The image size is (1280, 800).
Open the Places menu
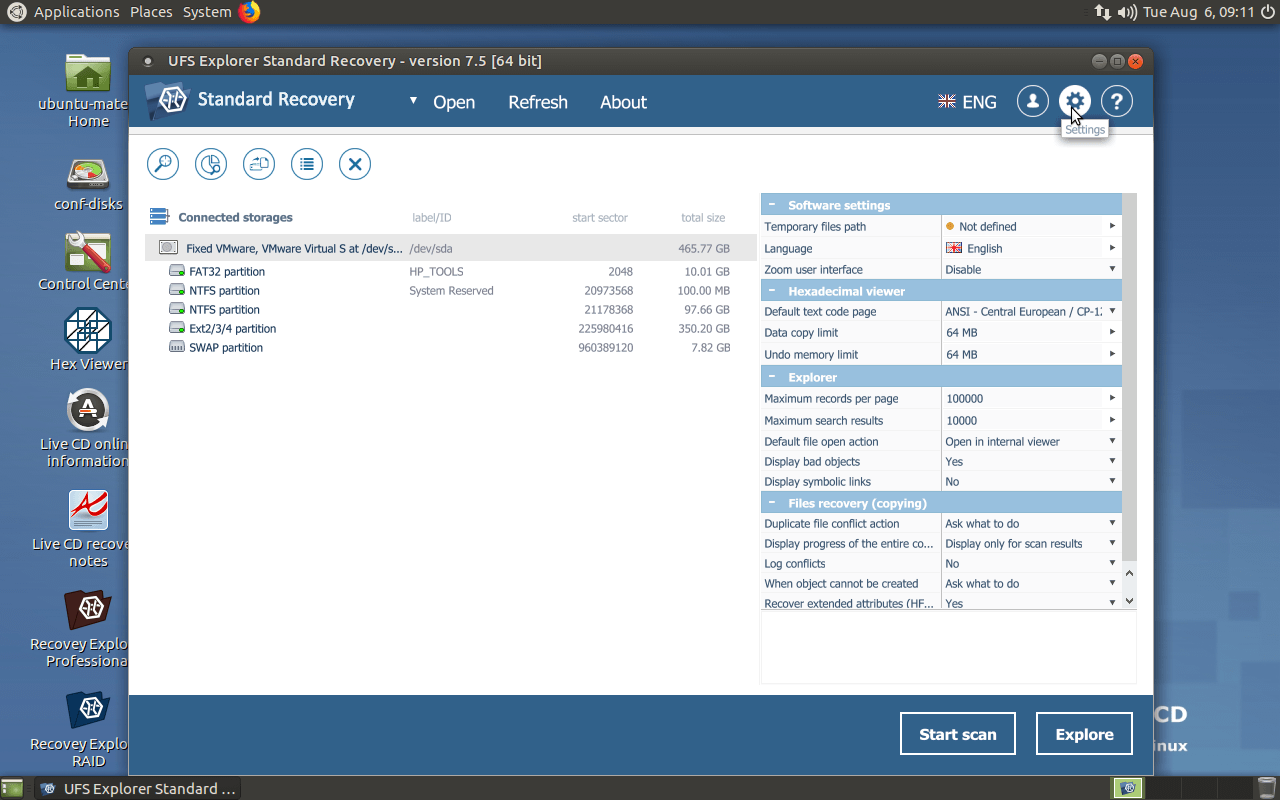click(x=151, y=12)
